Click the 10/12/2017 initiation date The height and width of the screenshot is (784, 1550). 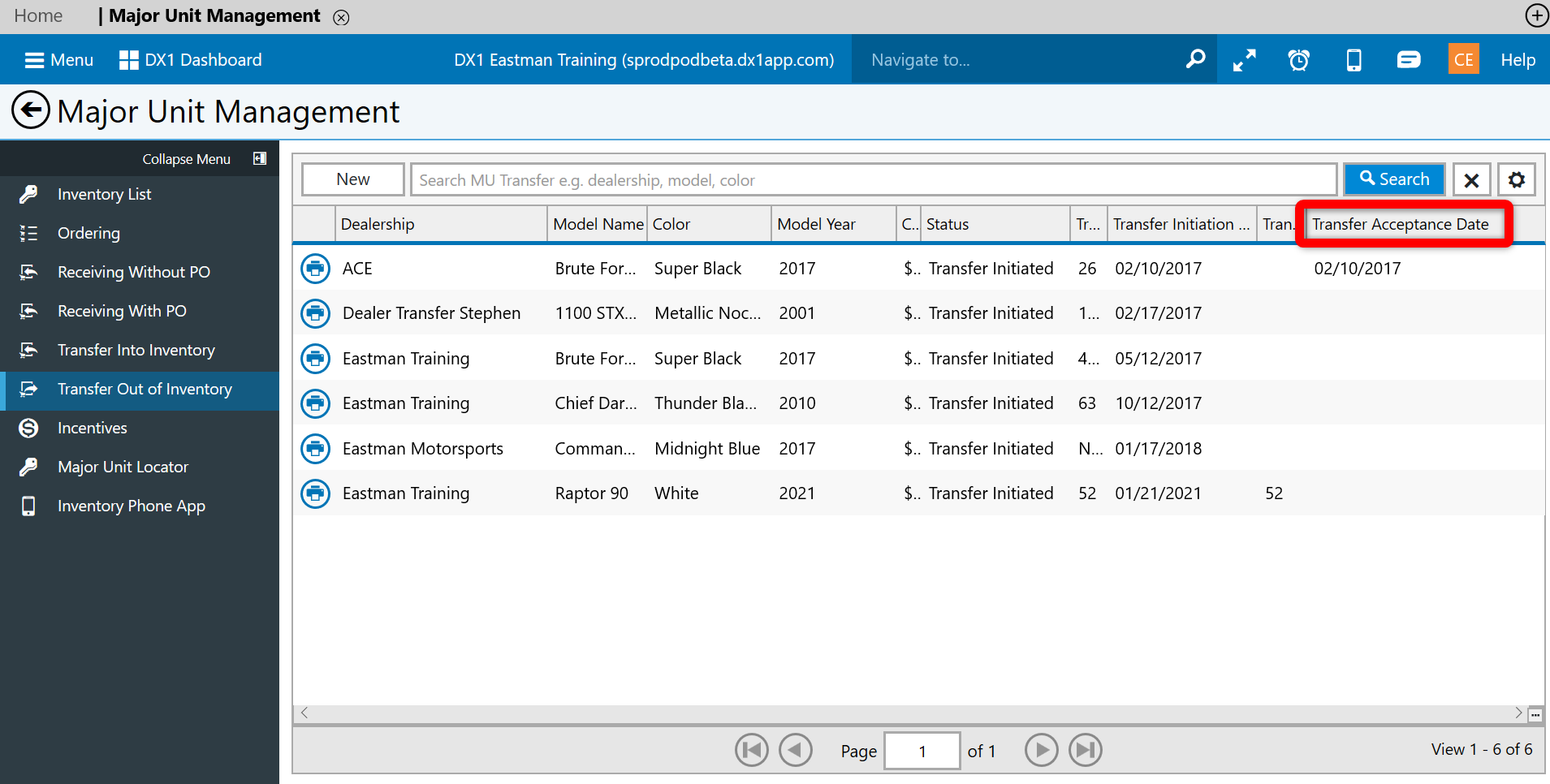[1159, 403]
